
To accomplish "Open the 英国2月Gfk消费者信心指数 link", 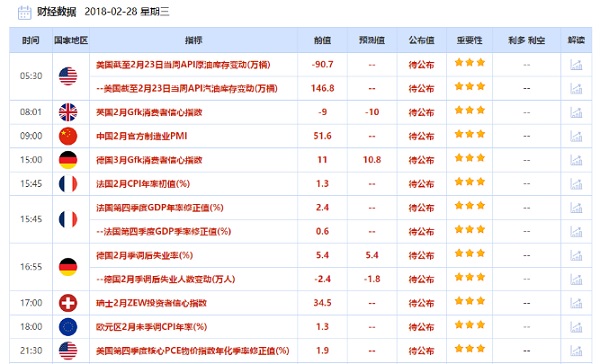I will [149, 112].
